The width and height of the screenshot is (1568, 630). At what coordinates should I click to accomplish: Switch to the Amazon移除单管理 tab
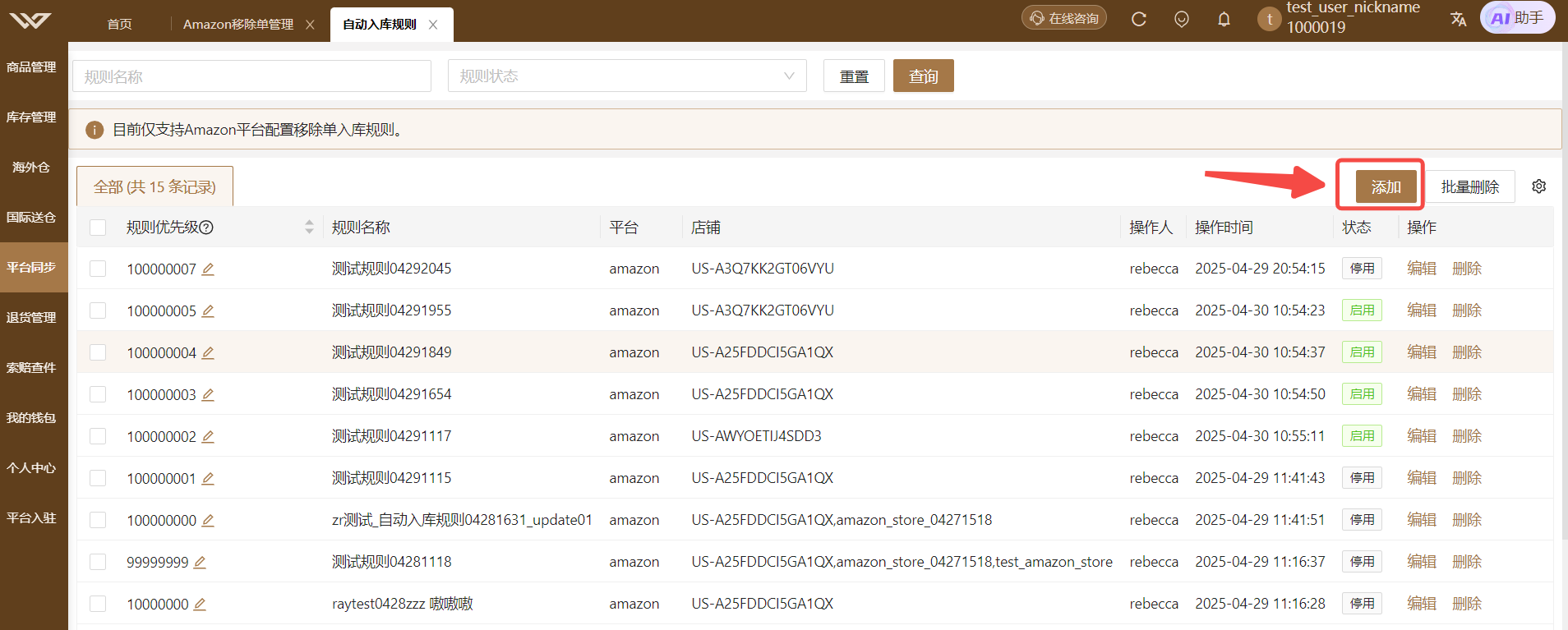tap(238, 25)
